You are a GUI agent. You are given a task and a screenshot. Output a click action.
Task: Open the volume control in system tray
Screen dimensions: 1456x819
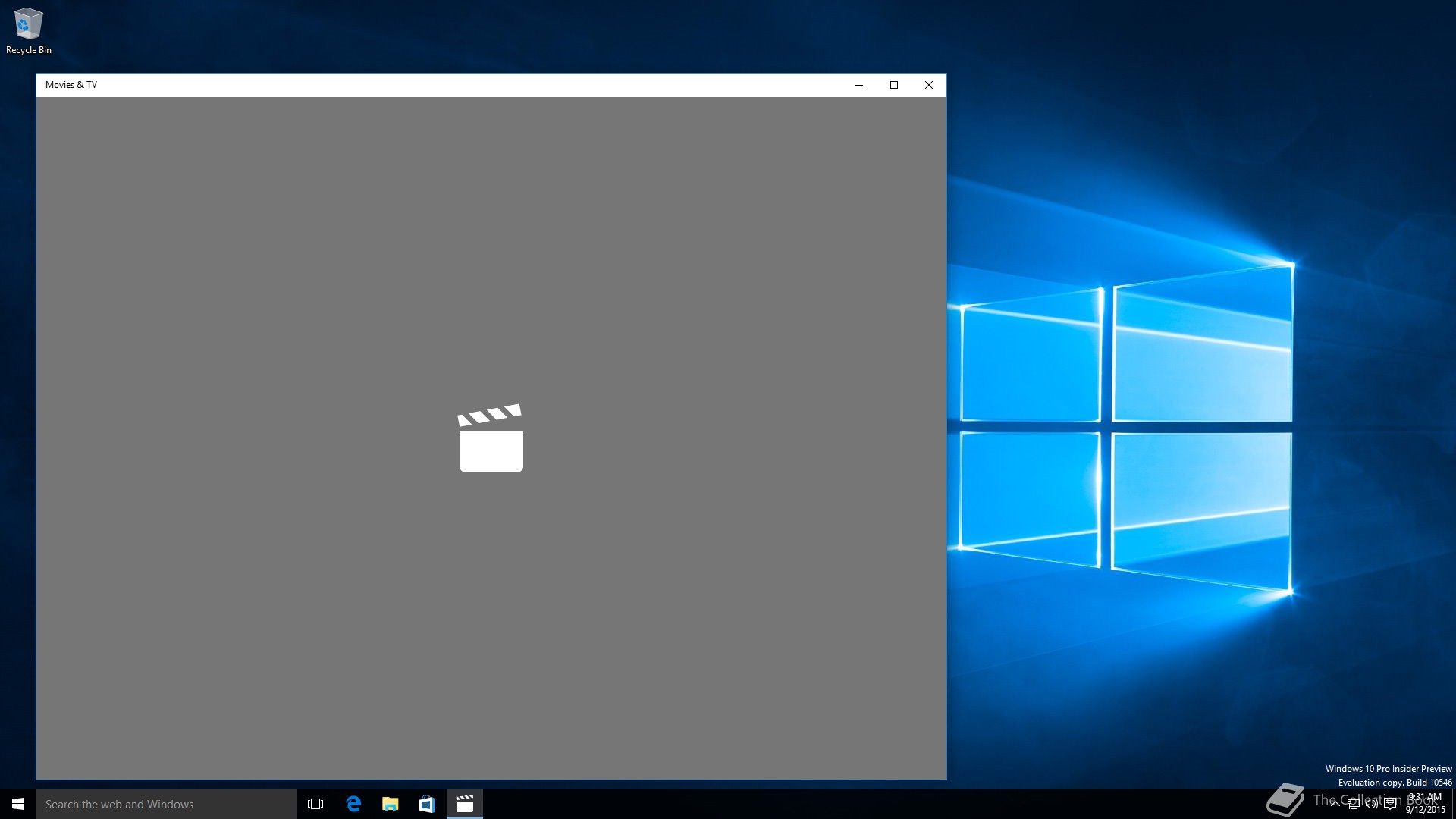click(1371, 804)
